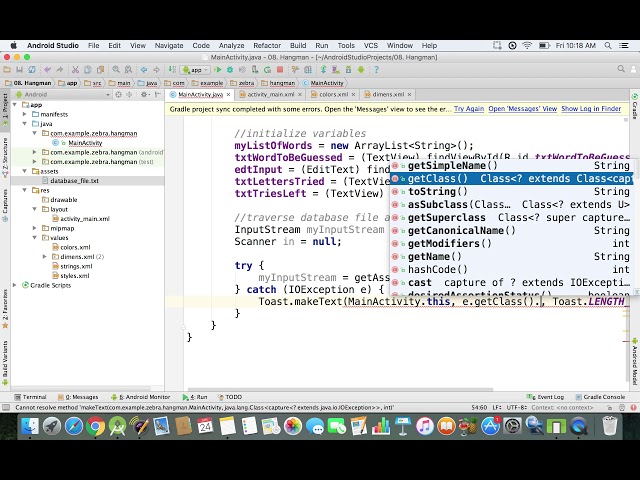This screenshot has height=480, width=640.
Task: Open the Gradle Console tool window
Action: 600,397
